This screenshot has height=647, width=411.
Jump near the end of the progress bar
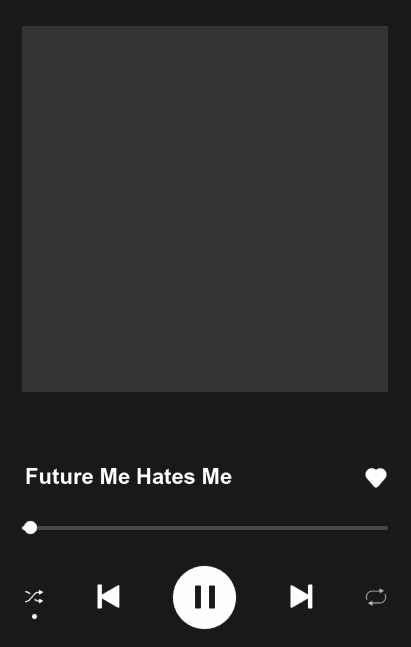pyautogui.click(x=380, y=528)
